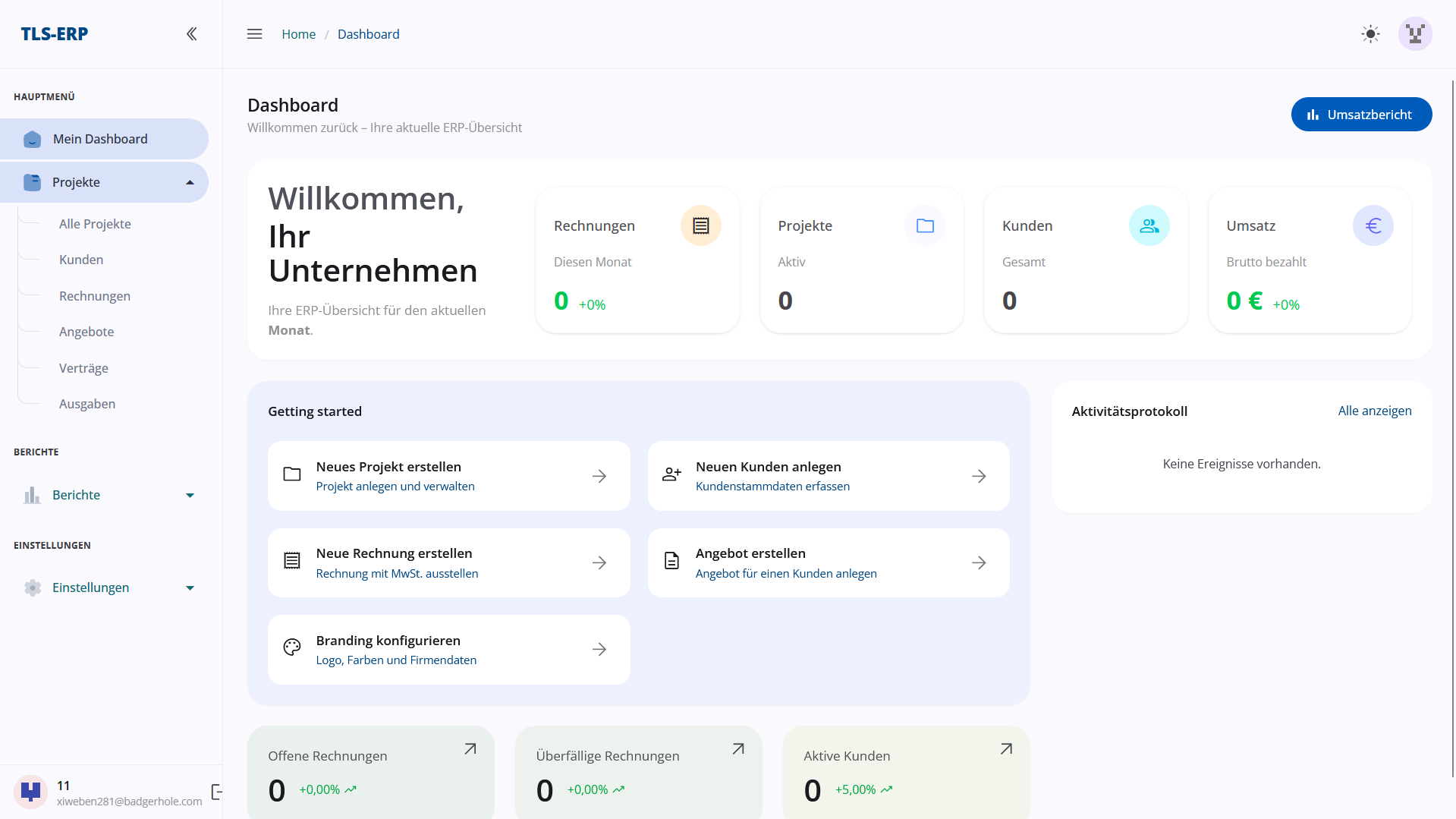Expand the Berichte menu
The image size is (1456, 819).
click(104, 495)
